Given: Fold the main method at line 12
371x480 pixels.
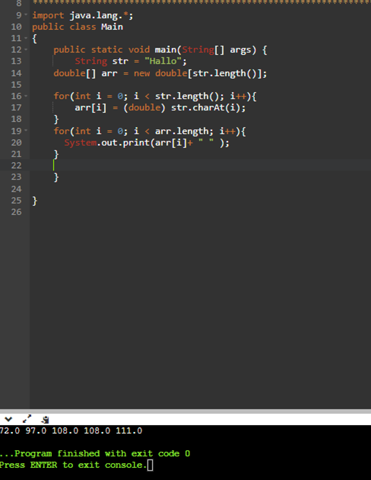Looking at the screenshot, I should click(26, 50).
